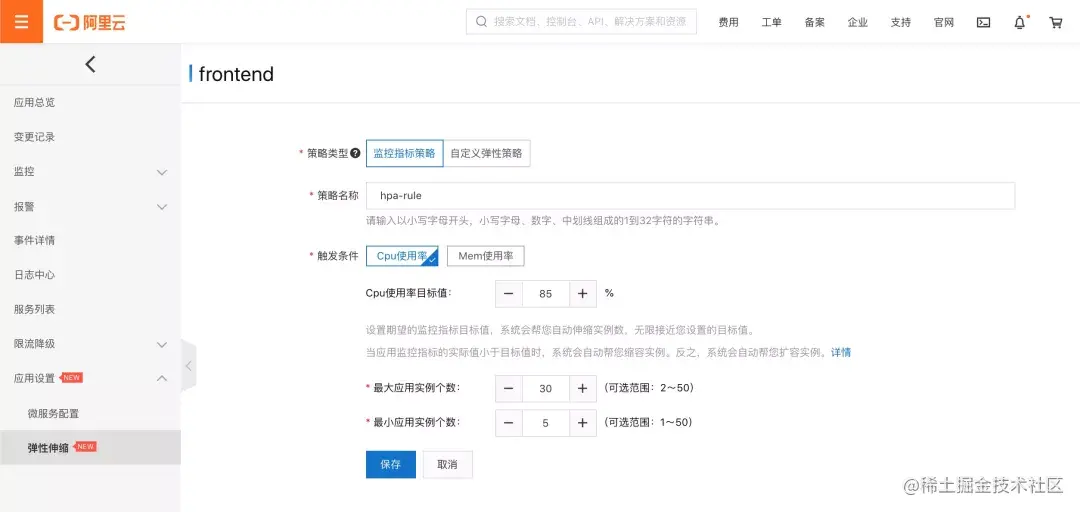The width and height of the screenshot is (1080, 512).
Task: Click the search magnifier icon
Action: (481, 22)
